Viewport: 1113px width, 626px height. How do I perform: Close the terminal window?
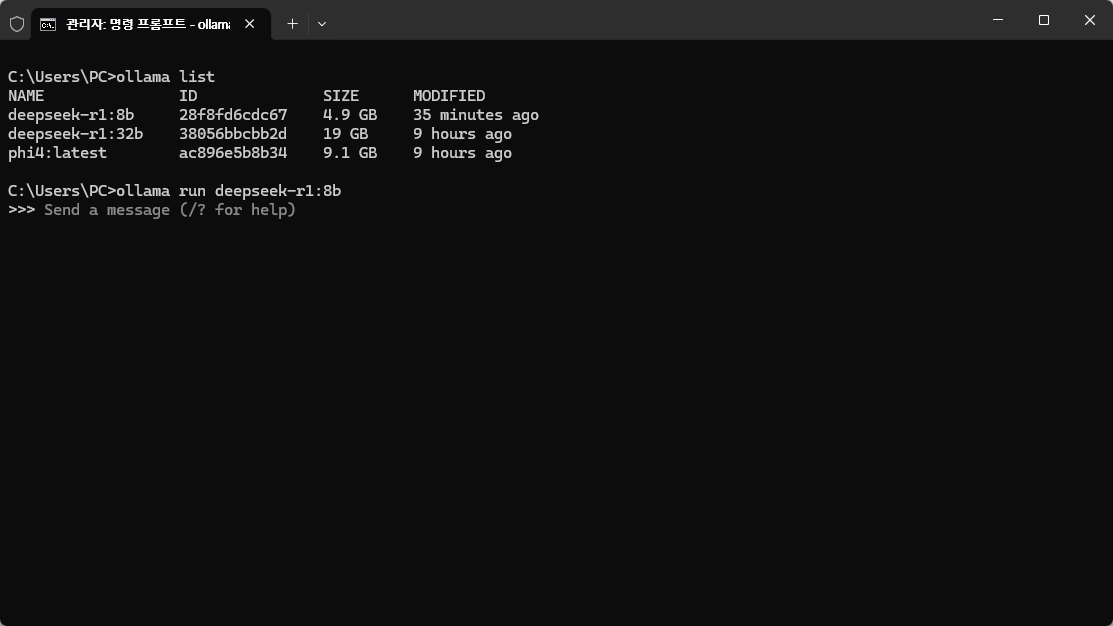[x=1090, y=20]
